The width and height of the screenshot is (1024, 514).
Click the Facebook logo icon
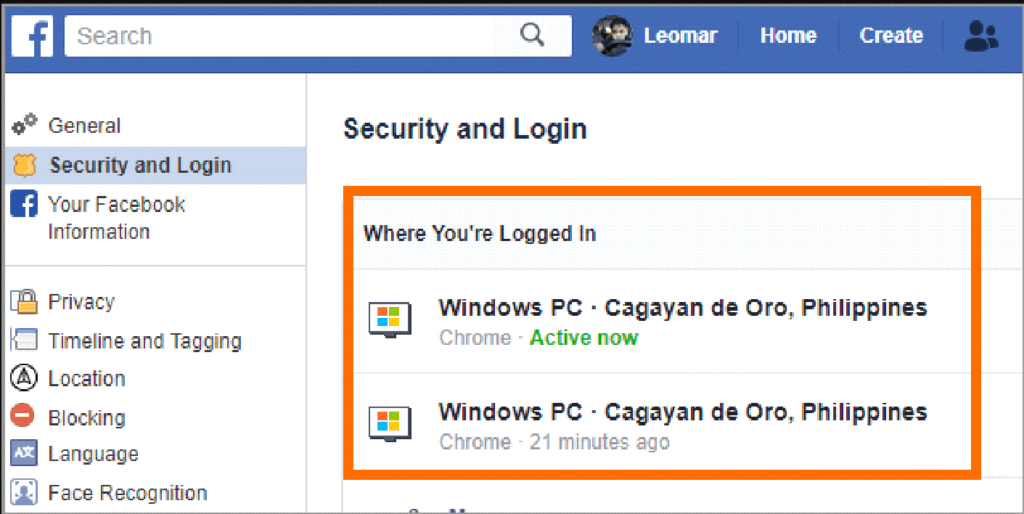(32, 36)
